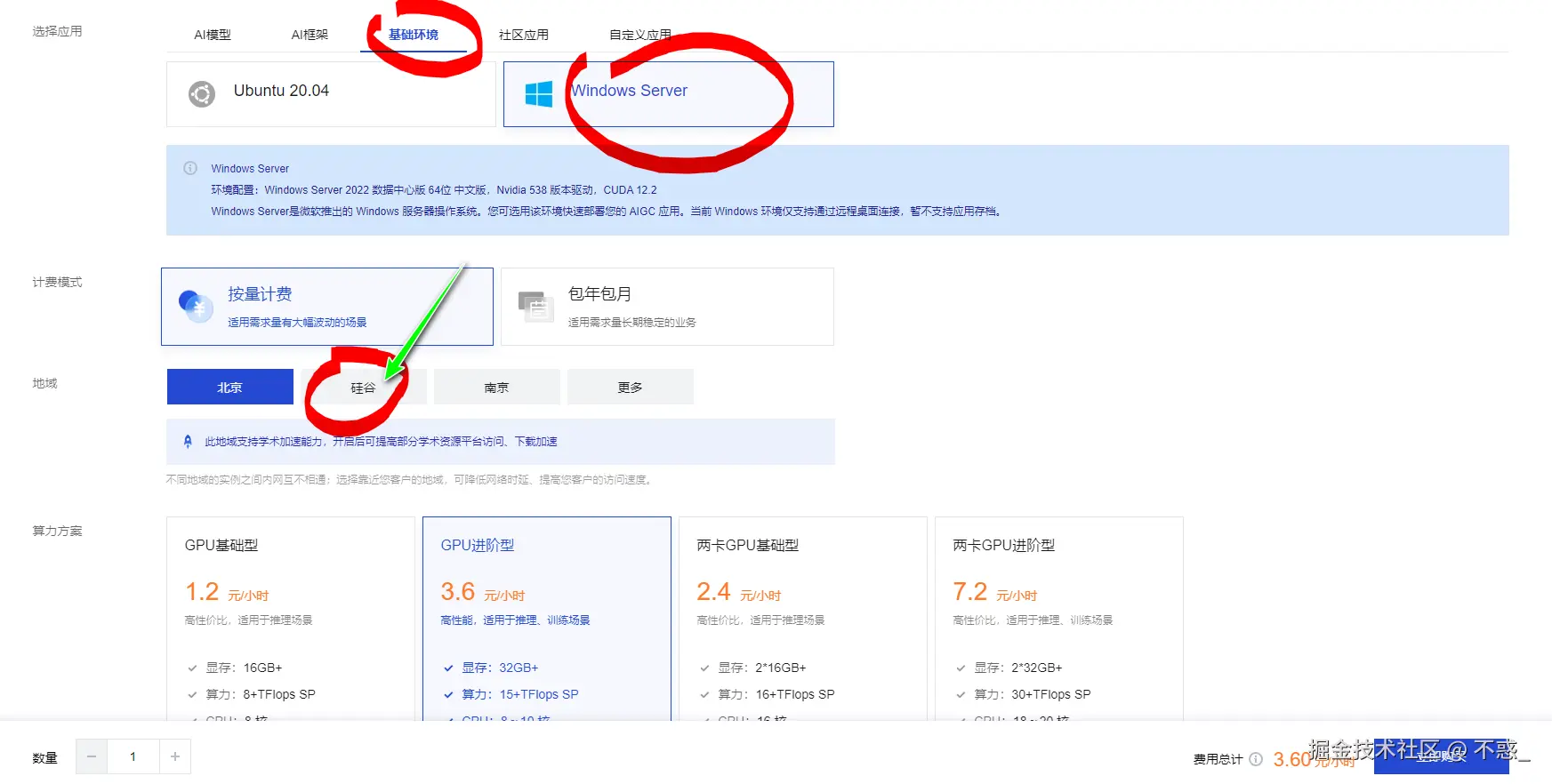1552x784 pixels.
Task: Click the Windows Server 2022 environment config line
Action: click(434, 190)
